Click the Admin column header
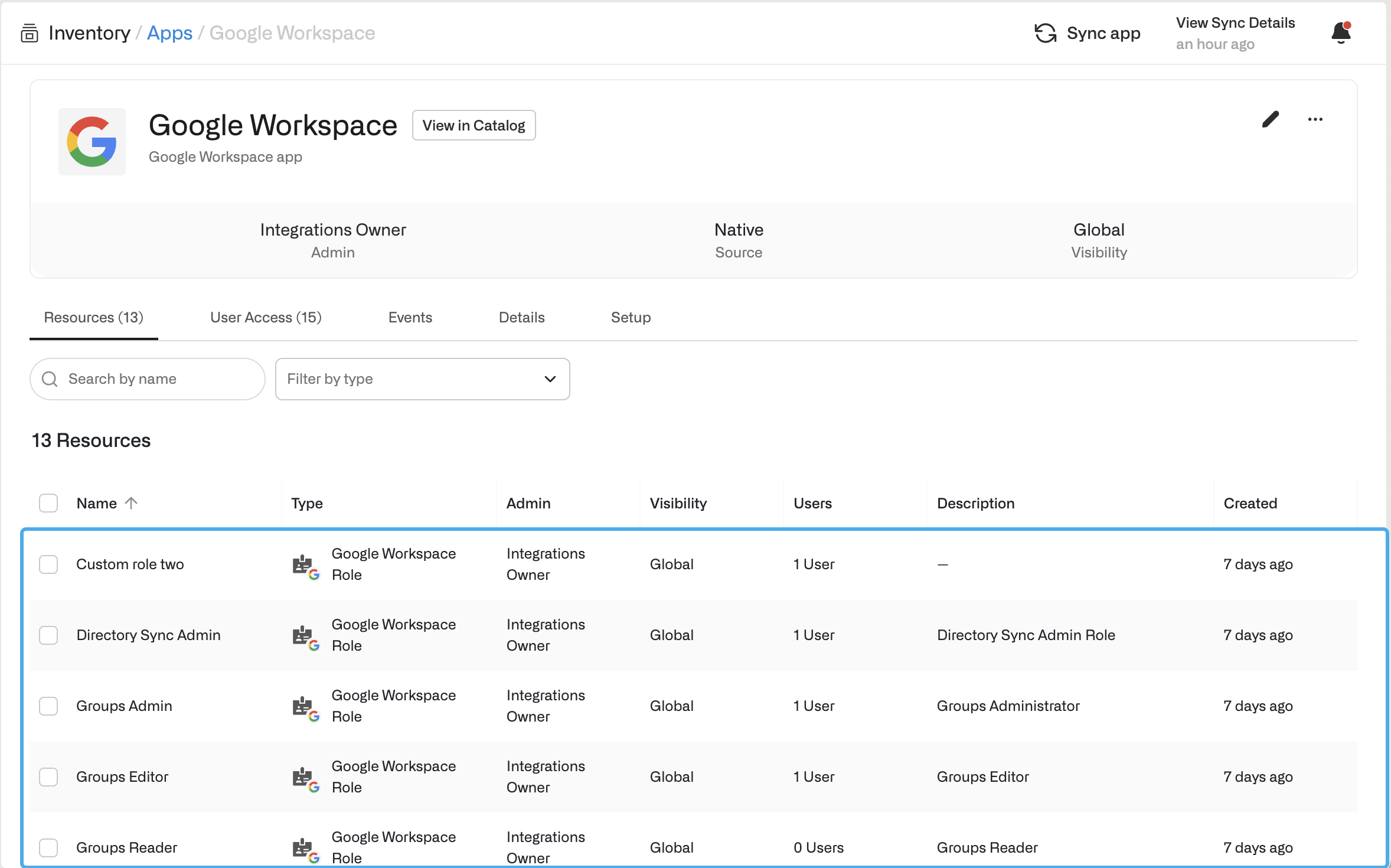The height and width of the screenshot is (868, 1391). pyautogui.click(x=528, y=503)
